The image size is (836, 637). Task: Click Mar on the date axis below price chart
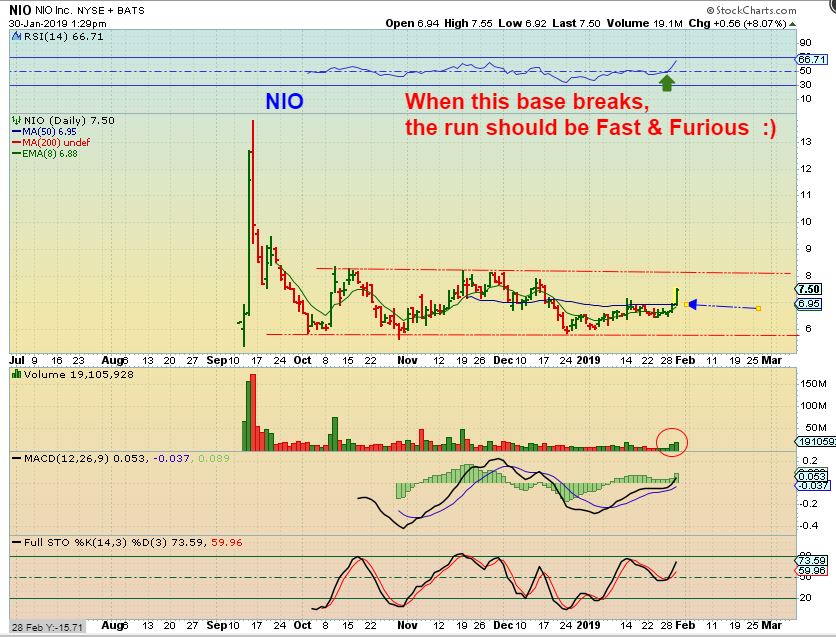click(771, 360)
